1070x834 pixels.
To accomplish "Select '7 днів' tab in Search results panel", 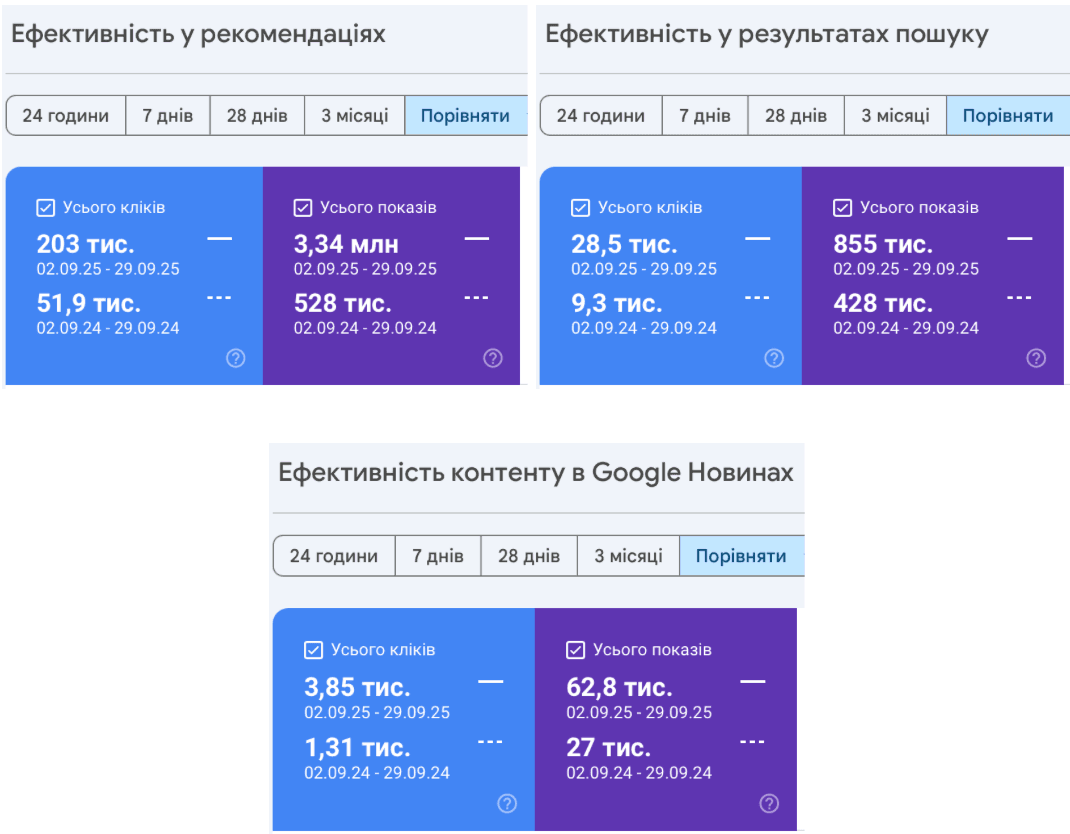I will pyautogui.click(x=705, y=116).
